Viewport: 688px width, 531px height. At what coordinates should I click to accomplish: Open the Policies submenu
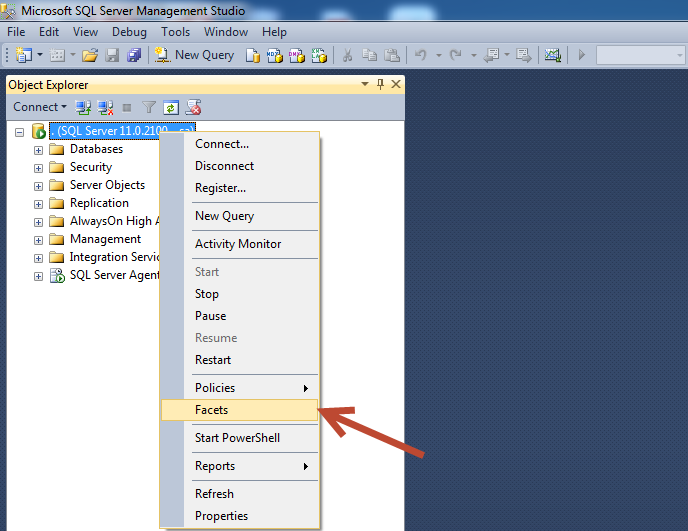pos(240,388)
